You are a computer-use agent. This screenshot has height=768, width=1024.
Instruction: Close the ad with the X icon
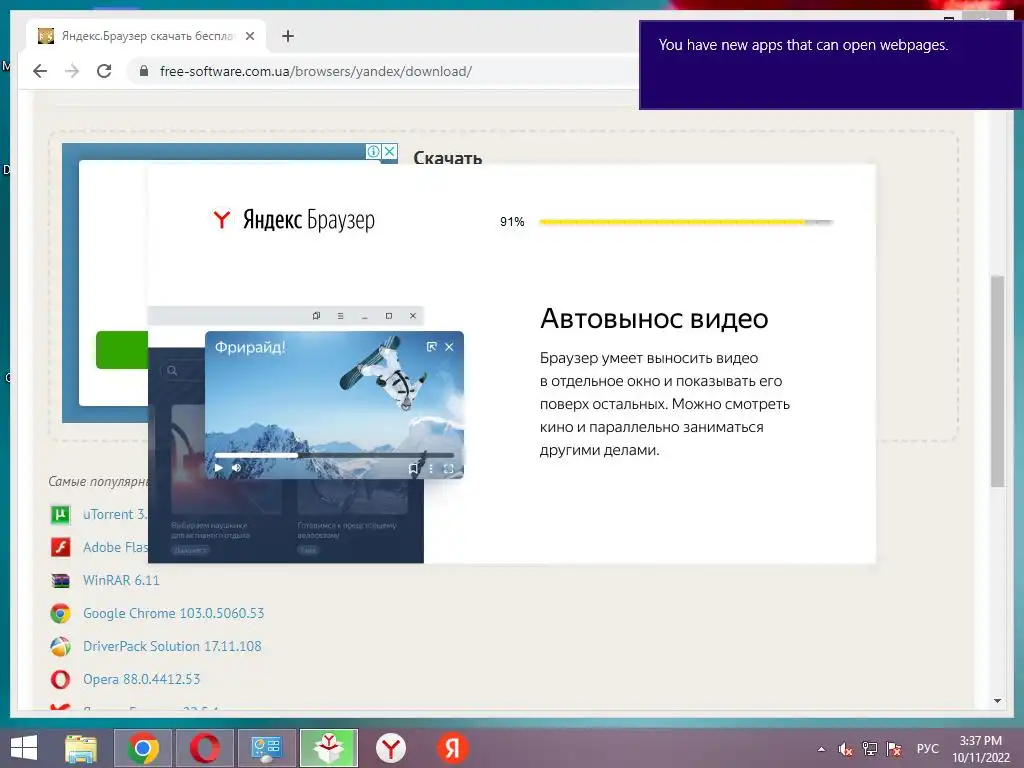389,152
